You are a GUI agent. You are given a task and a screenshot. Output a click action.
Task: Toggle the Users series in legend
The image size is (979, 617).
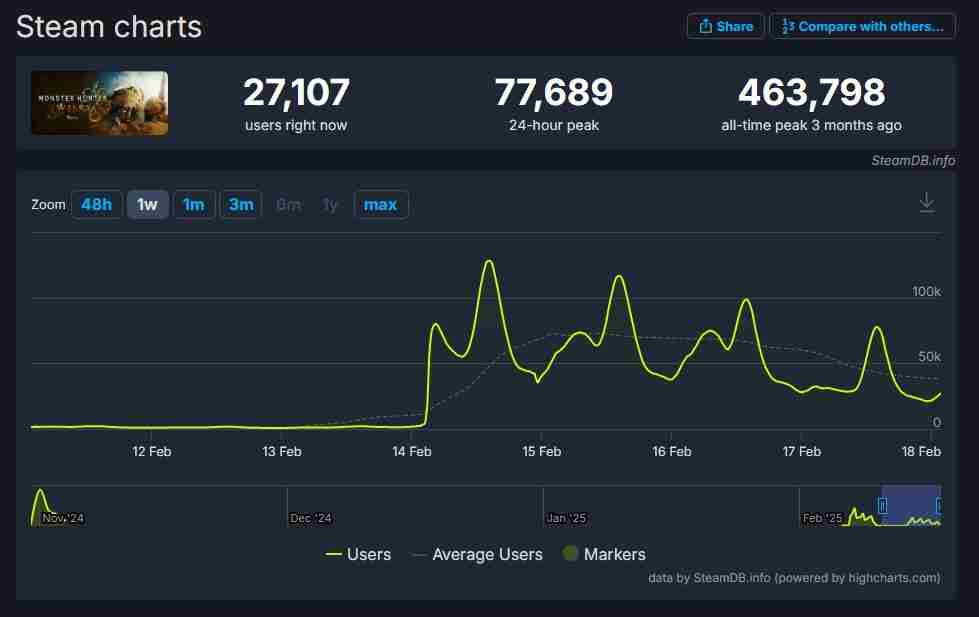[358, 555]
